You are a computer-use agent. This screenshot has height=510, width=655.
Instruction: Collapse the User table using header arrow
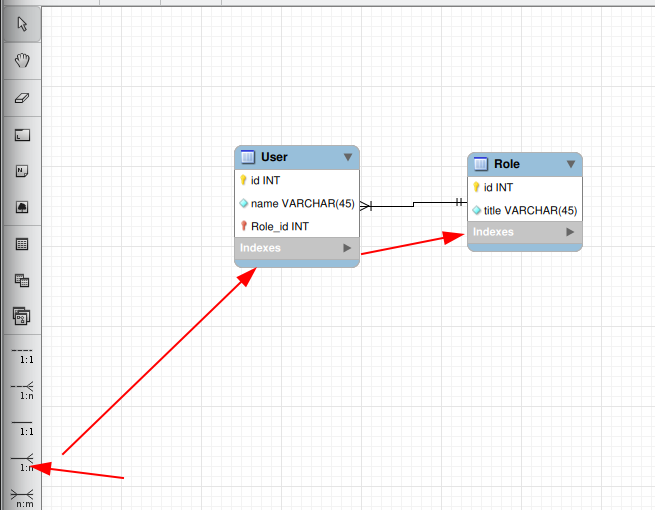[348, 157]
